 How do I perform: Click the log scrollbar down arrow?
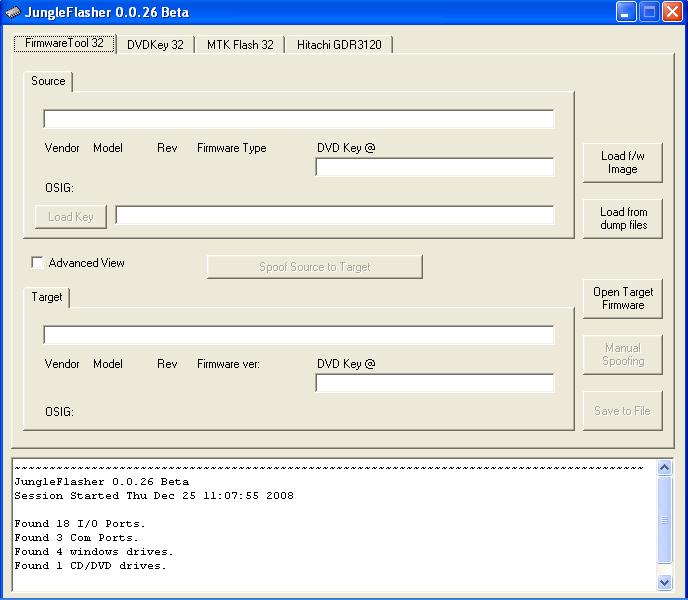pyautogui.click(x=664, y=582)
